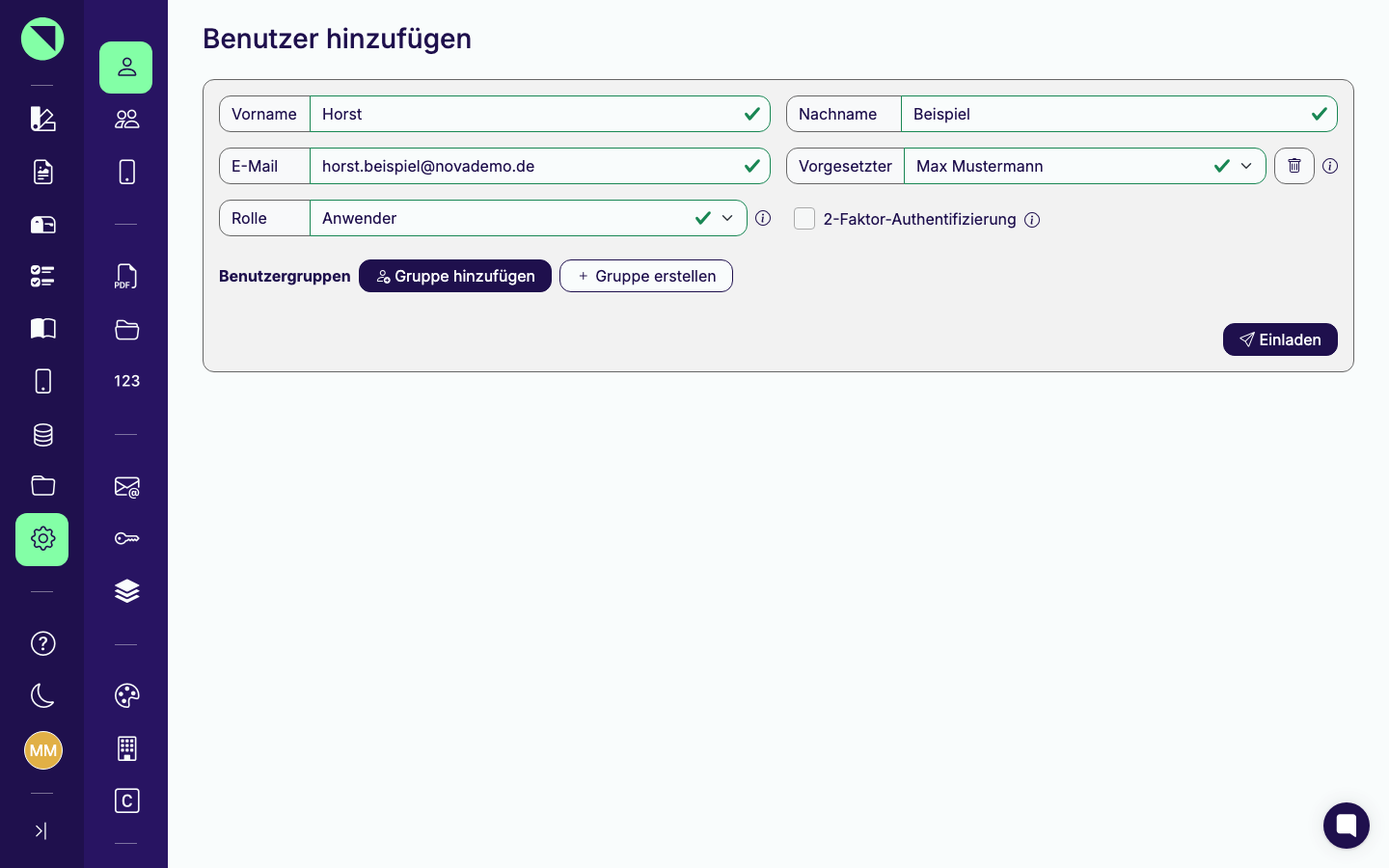Open the card wallet icon in main sidebar
This screenshot has width=1389, height=868.
coord(42,225)
